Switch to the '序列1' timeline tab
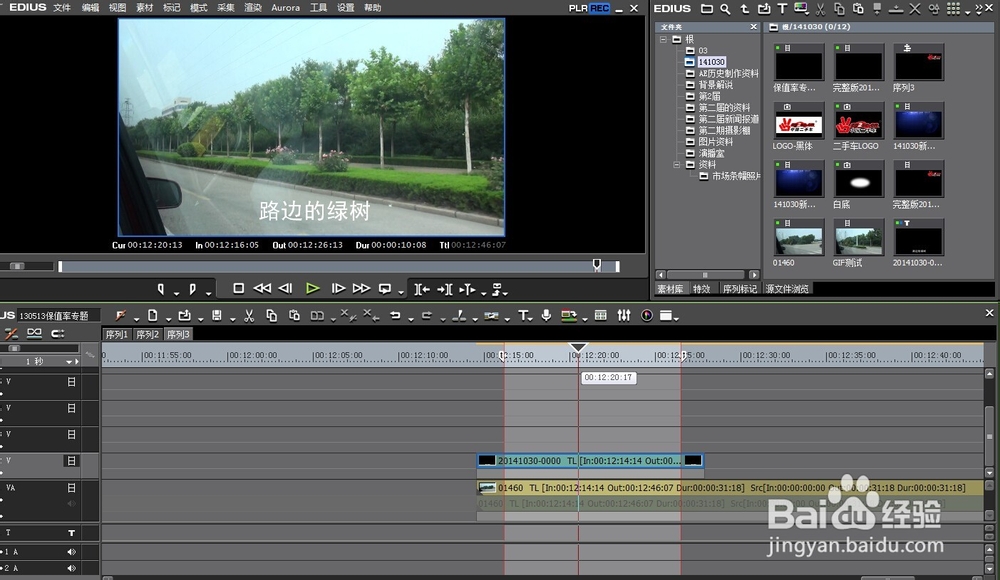The height and width of the screenshot is (580, 1000). point(117,334)
